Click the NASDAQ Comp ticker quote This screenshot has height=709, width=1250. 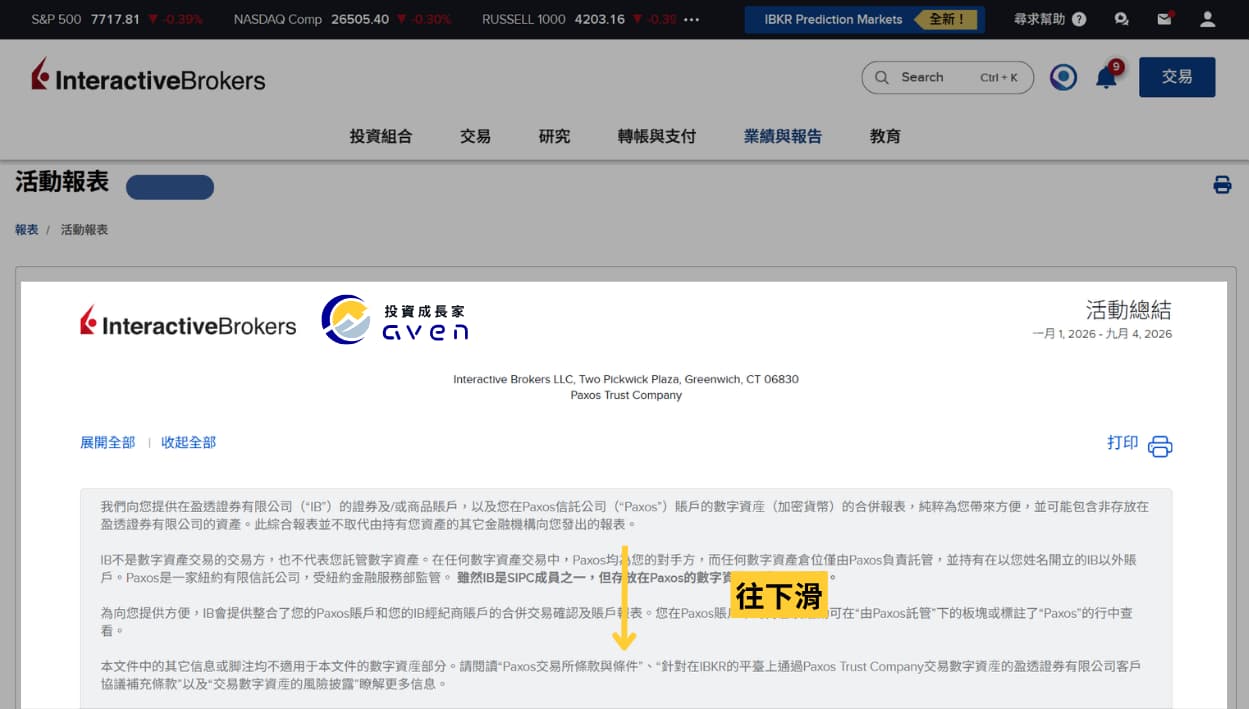[x=342, y=19]
